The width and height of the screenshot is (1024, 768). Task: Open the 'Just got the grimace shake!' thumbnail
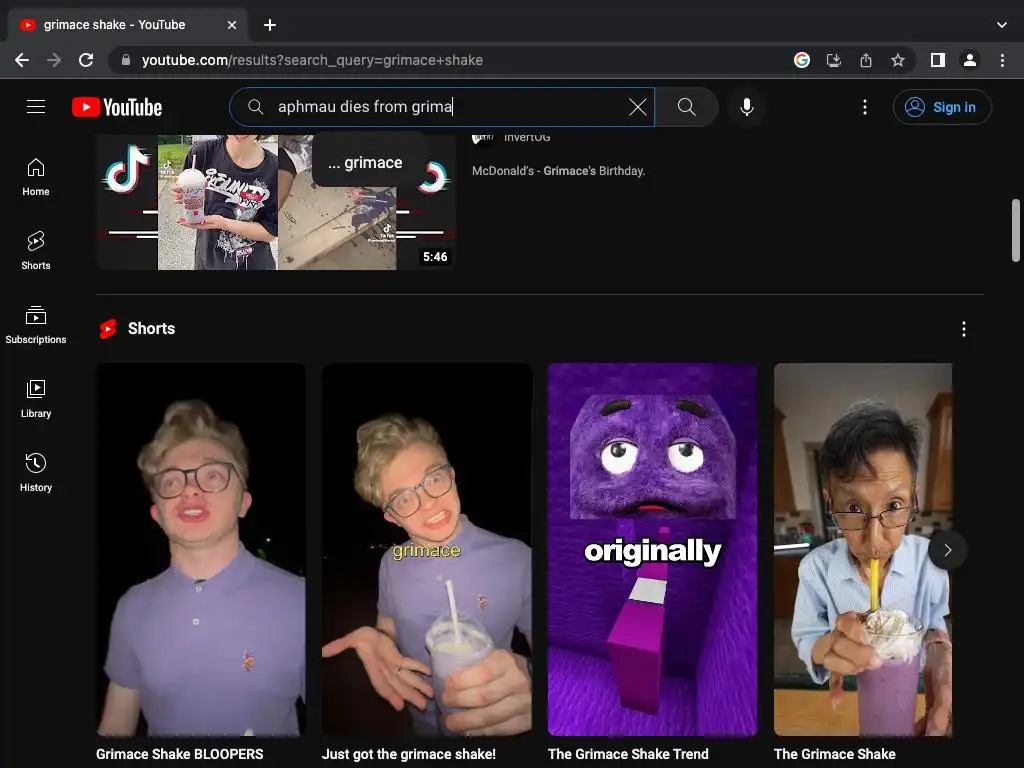coord(427,549)
